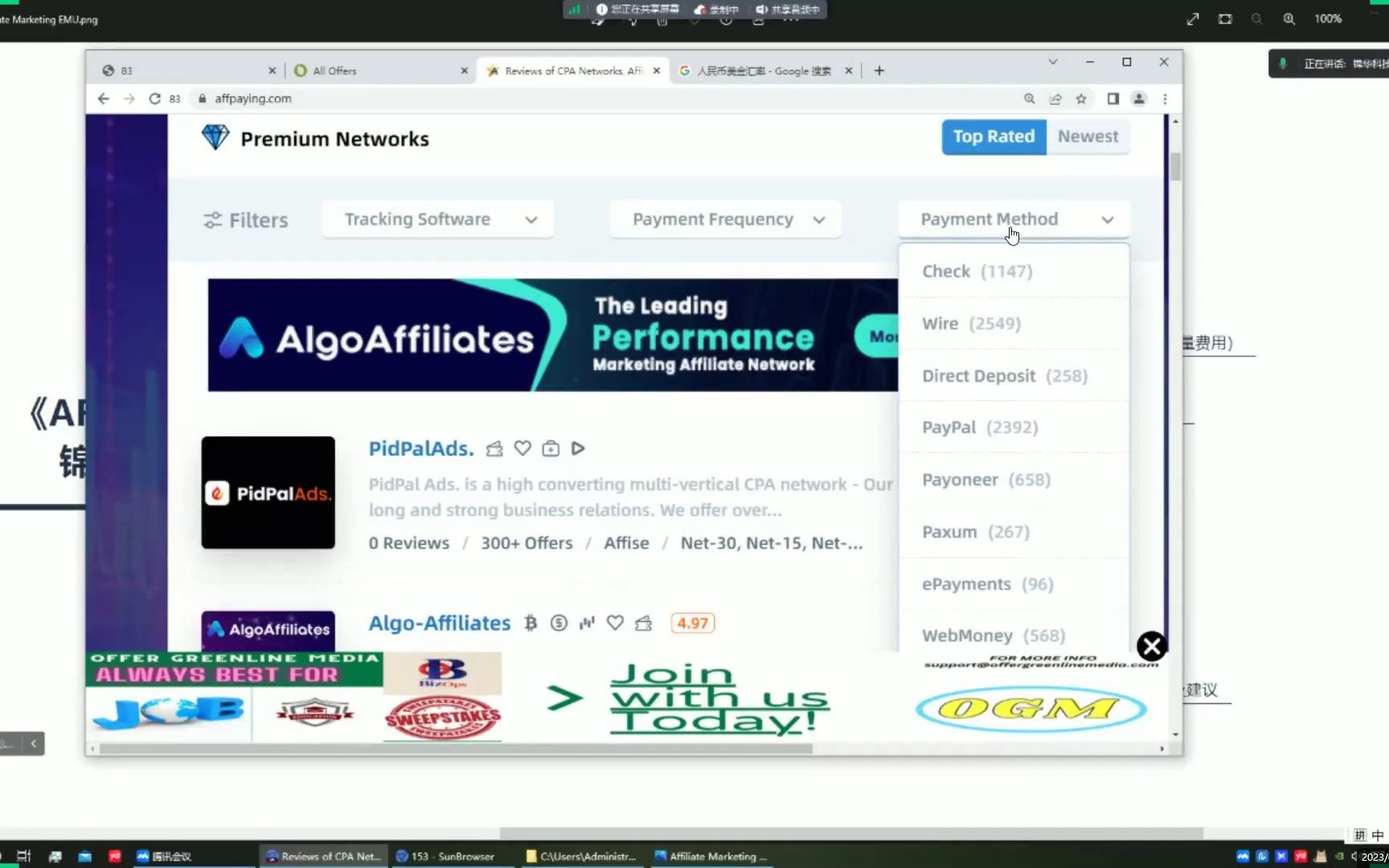Click the tab search chevron in browser title bar
The height and width of the screenshot is (868, 1389).
pos(1052,62)
